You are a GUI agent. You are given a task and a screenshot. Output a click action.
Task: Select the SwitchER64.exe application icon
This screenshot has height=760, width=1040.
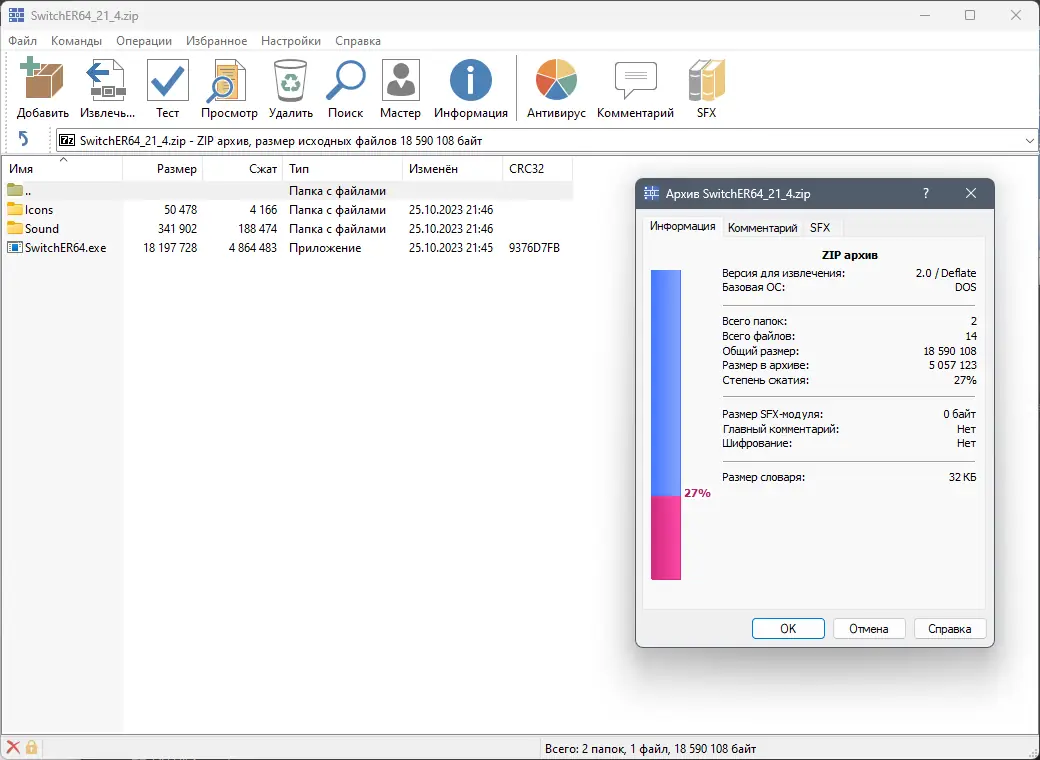coord(15,247)
